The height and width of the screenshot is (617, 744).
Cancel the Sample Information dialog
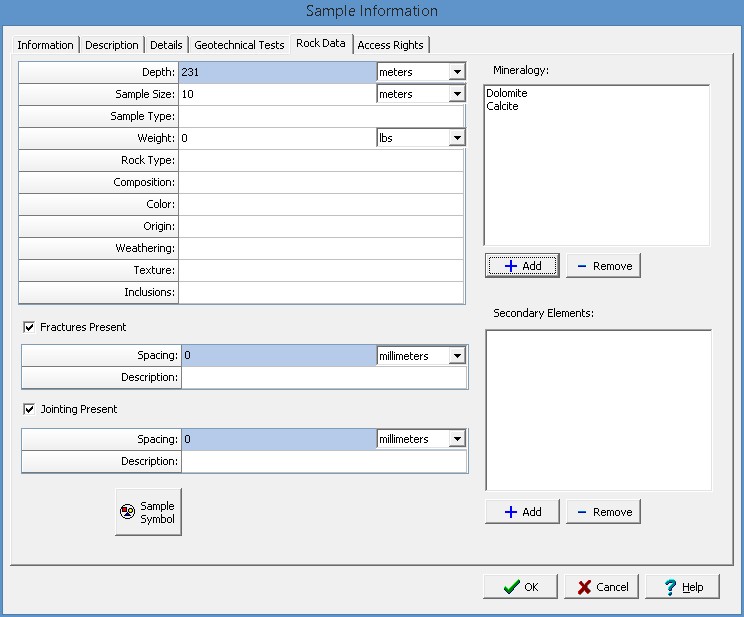tap(601, 587)
